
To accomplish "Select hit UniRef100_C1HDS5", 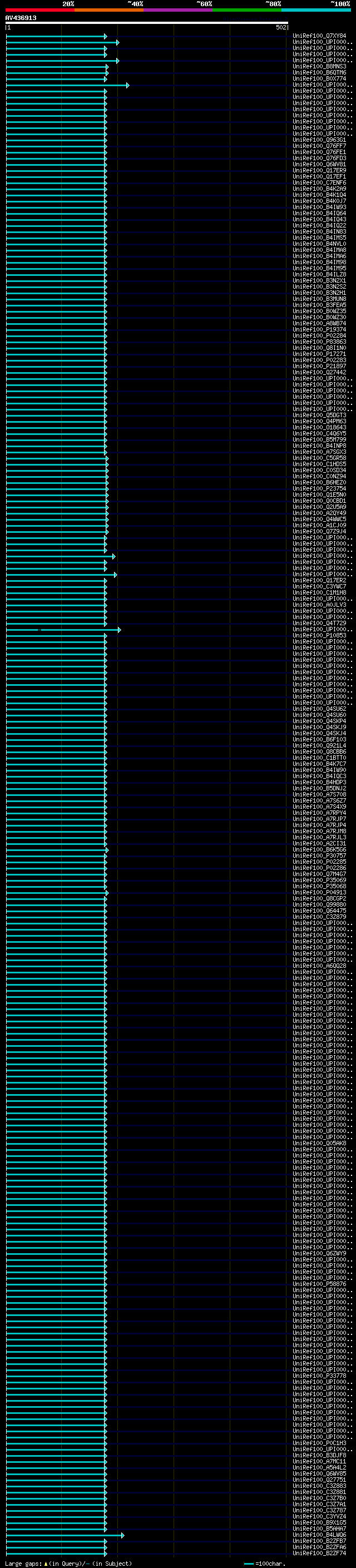I will click(319, 464).
